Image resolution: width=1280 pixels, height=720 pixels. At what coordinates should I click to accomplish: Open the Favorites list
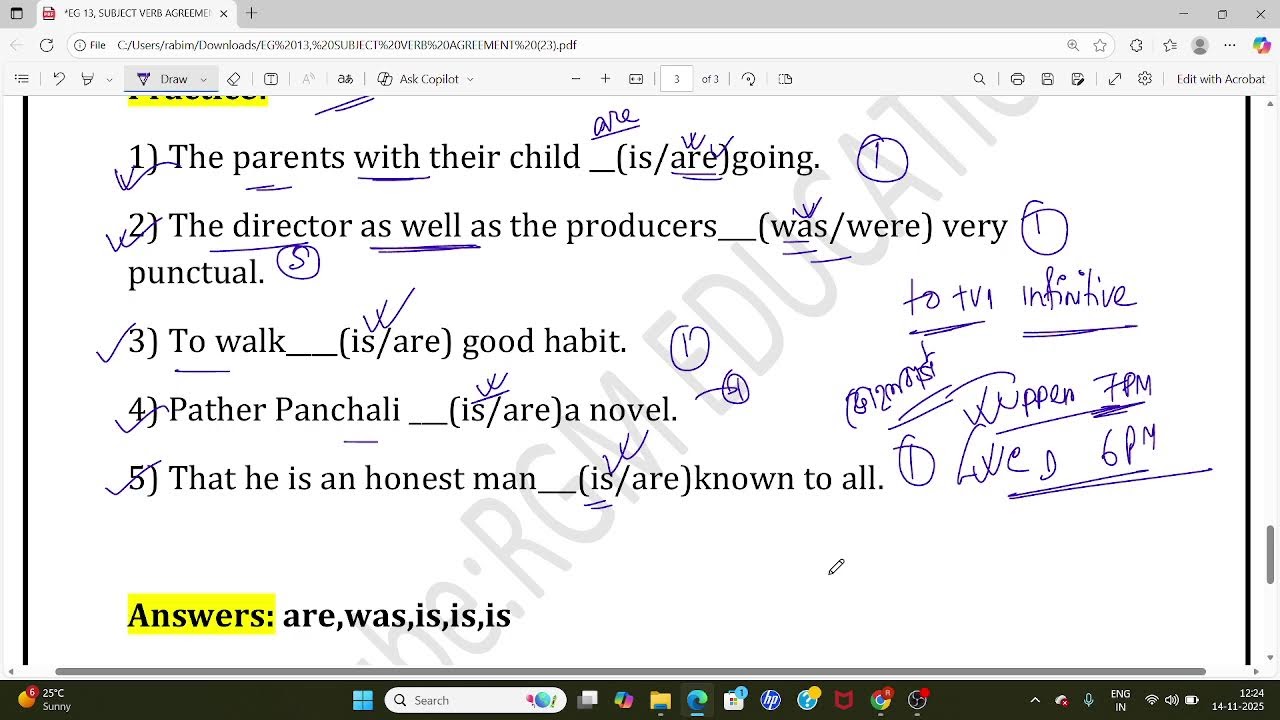(x=1170, y=45)
